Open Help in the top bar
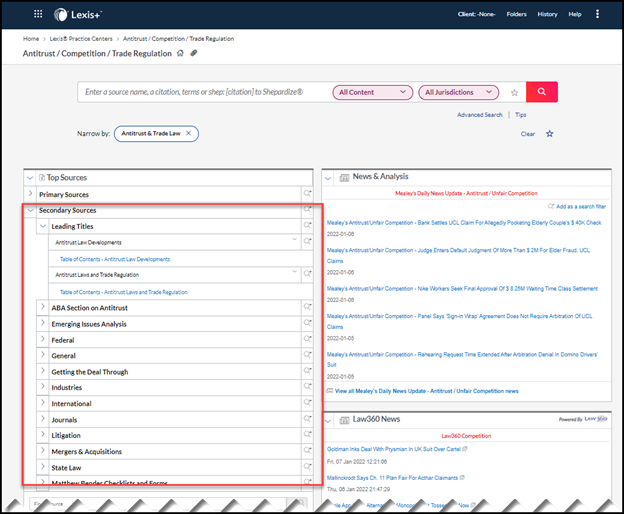The height and width of the screenshot is (515, 625). click(x=575, y=14)
